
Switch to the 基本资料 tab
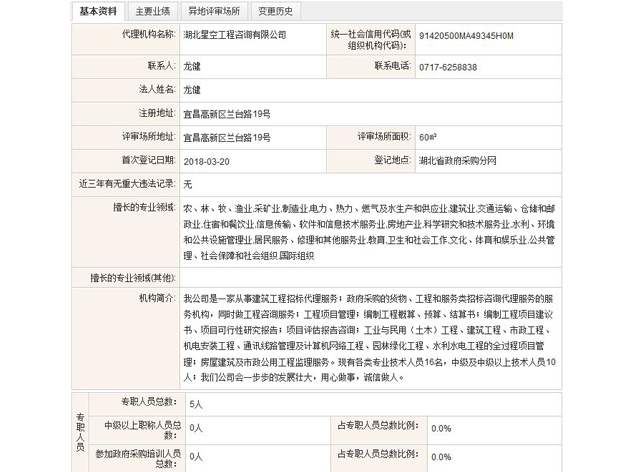pos(97,12)
